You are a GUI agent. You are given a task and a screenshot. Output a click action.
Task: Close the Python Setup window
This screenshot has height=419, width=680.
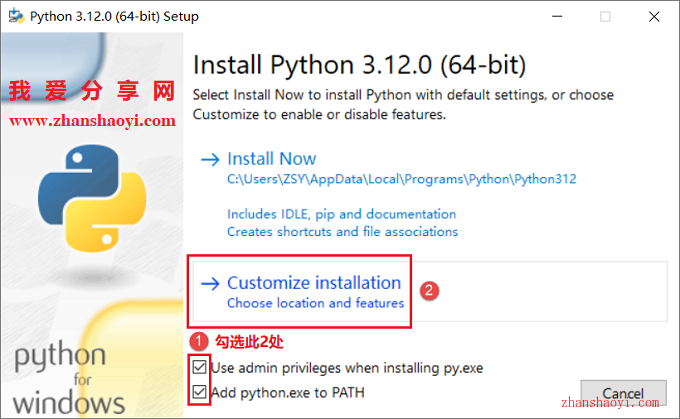[654, 16]
